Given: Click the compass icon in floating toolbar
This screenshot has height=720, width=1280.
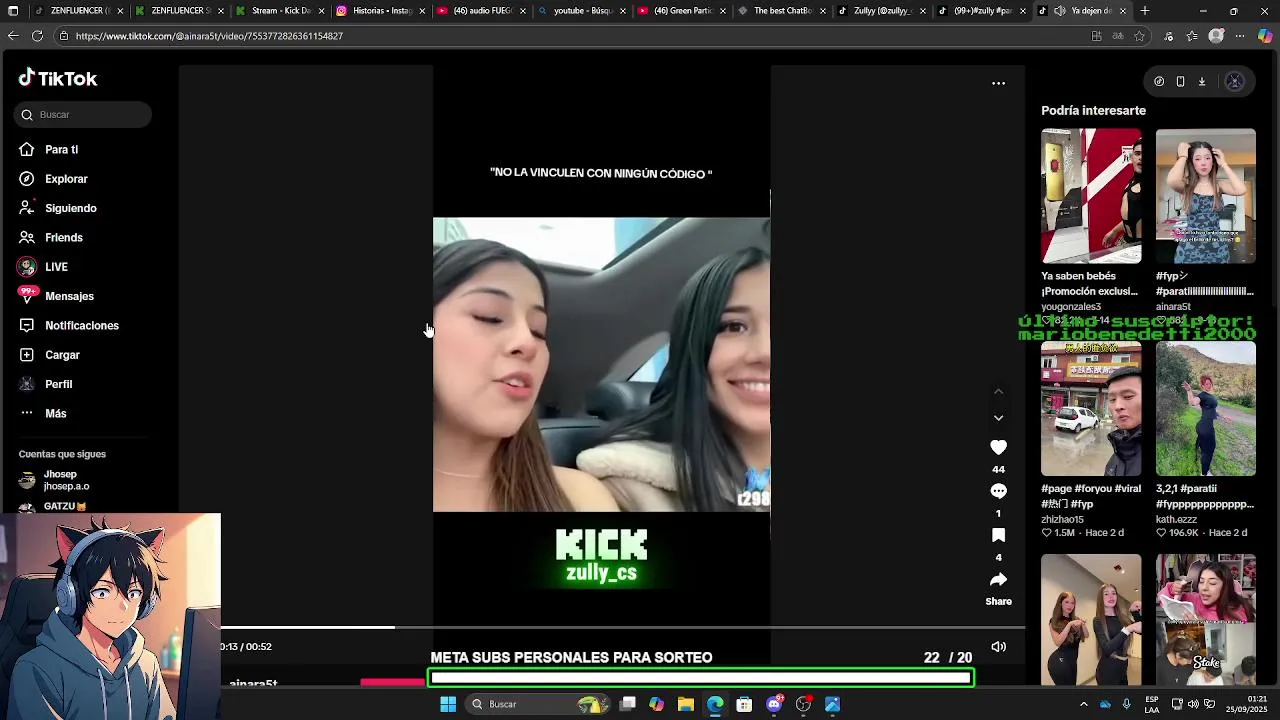Looking at the screenshot, I should click(x=1159, y=82).
